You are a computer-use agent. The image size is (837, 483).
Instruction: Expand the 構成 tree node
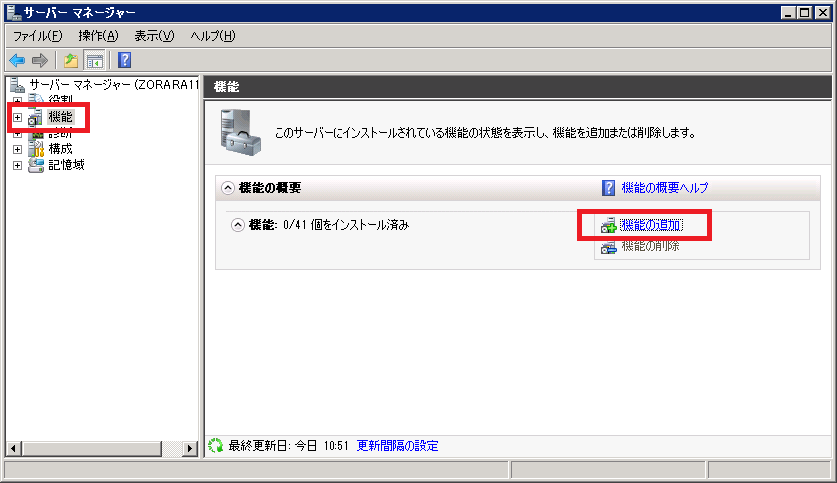[17, 149]
